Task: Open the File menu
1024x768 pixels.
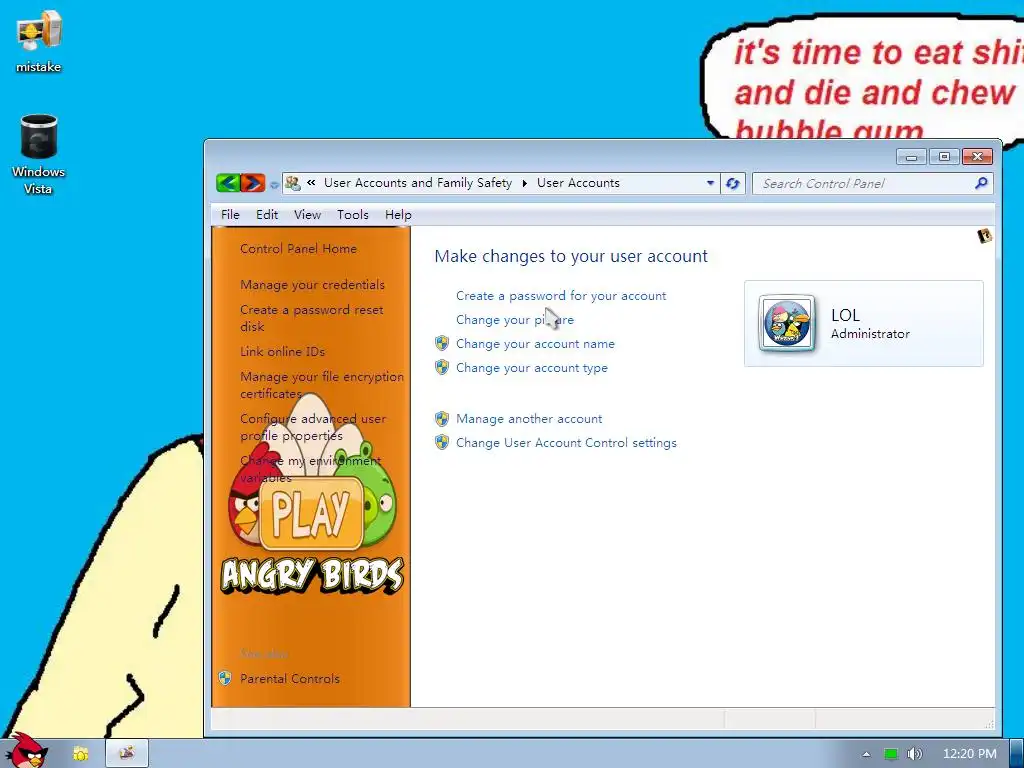Action: pyautogui.click(x=230, y=214)
